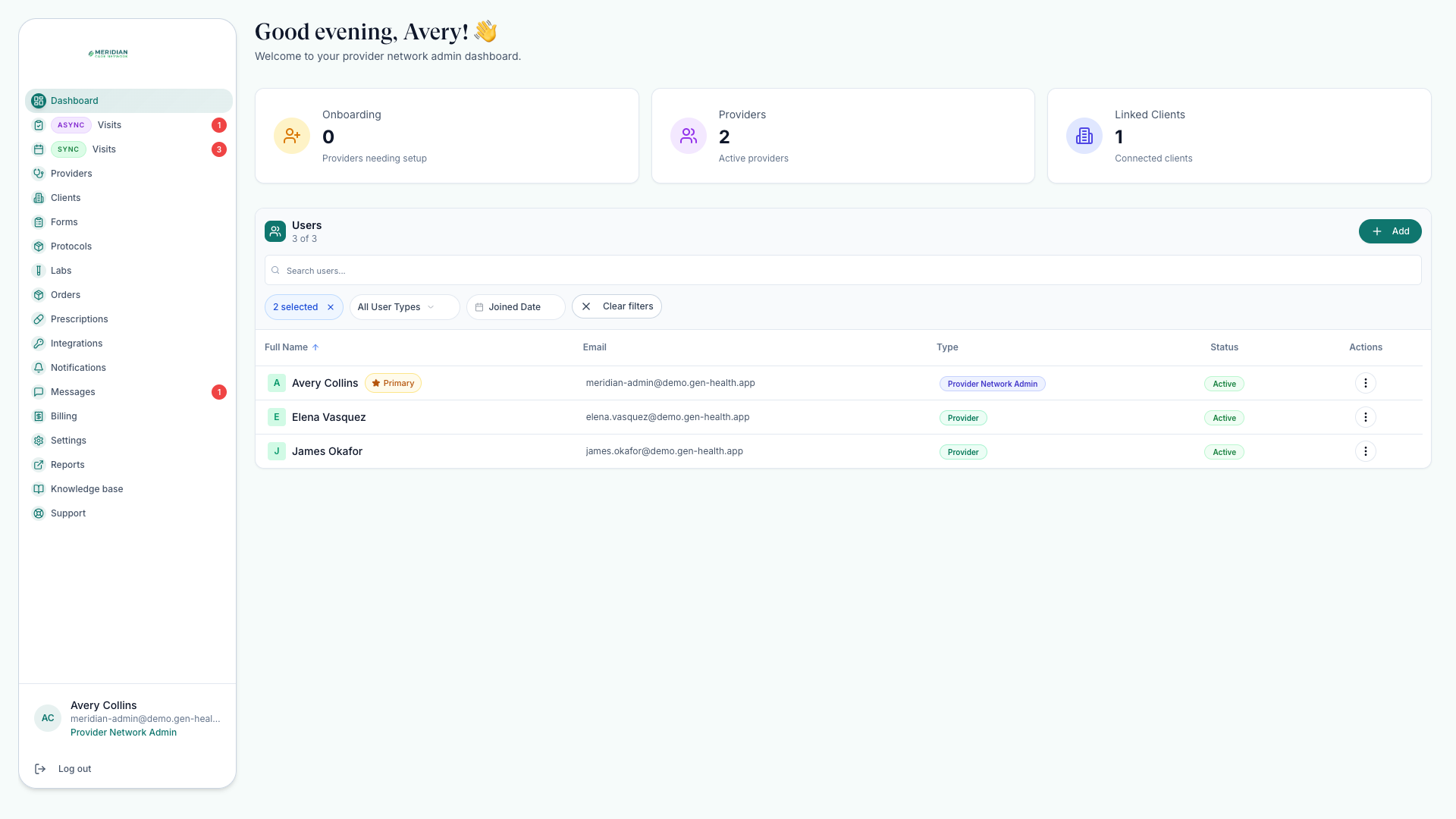Open actions menu for James Okafor
Image resolution: width=1456 pixels, height=819 pixels.
pyautogui.click(x=1365, y=451)
